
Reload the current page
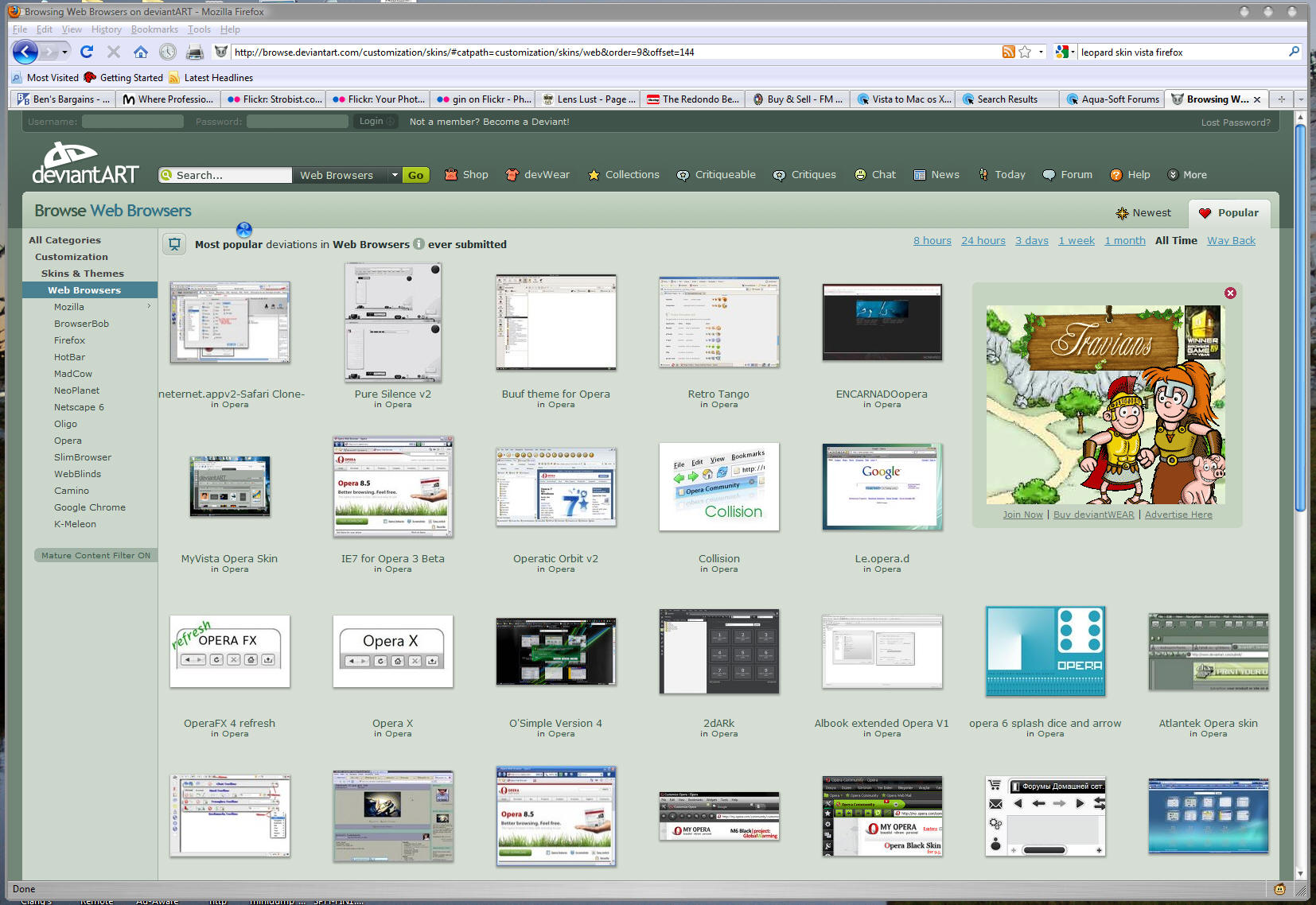tap(87, 52)
